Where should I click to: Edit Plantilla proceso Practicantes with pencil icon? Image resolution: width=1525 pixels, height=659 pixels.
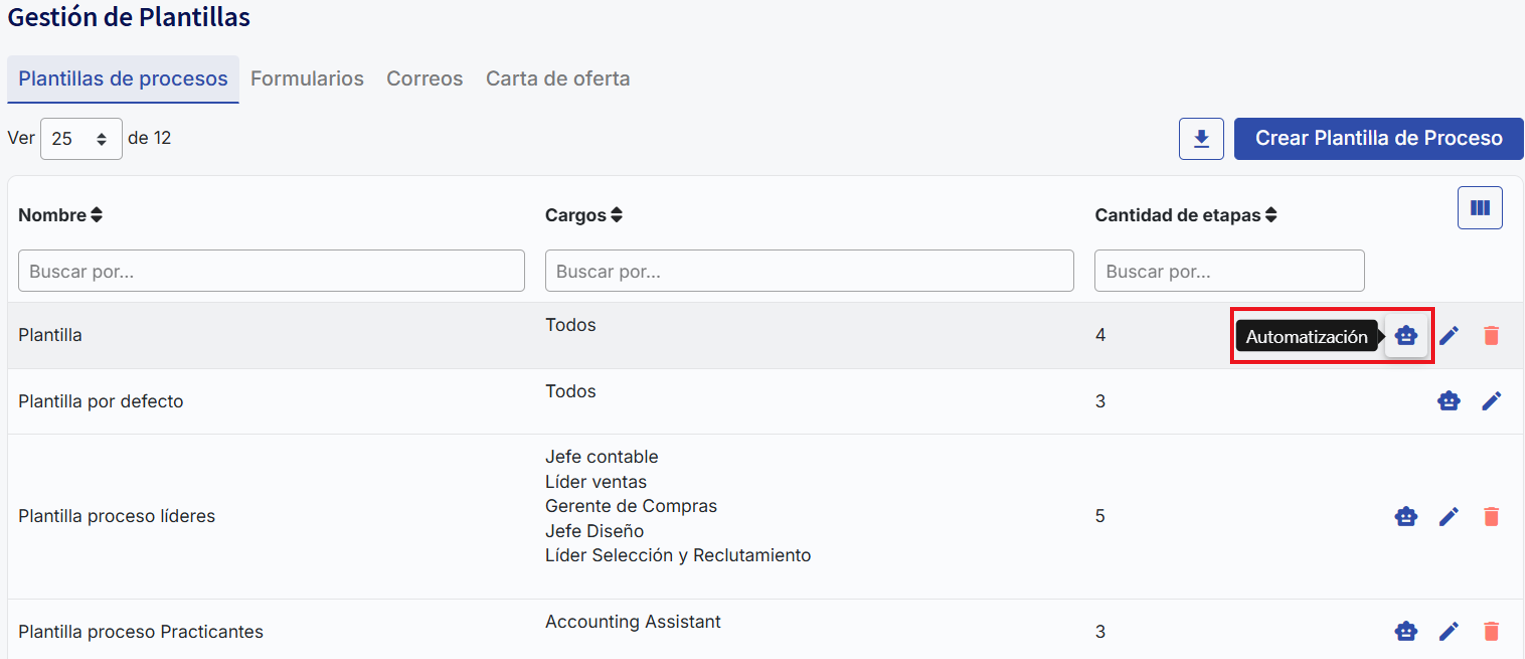(1449, 632)
